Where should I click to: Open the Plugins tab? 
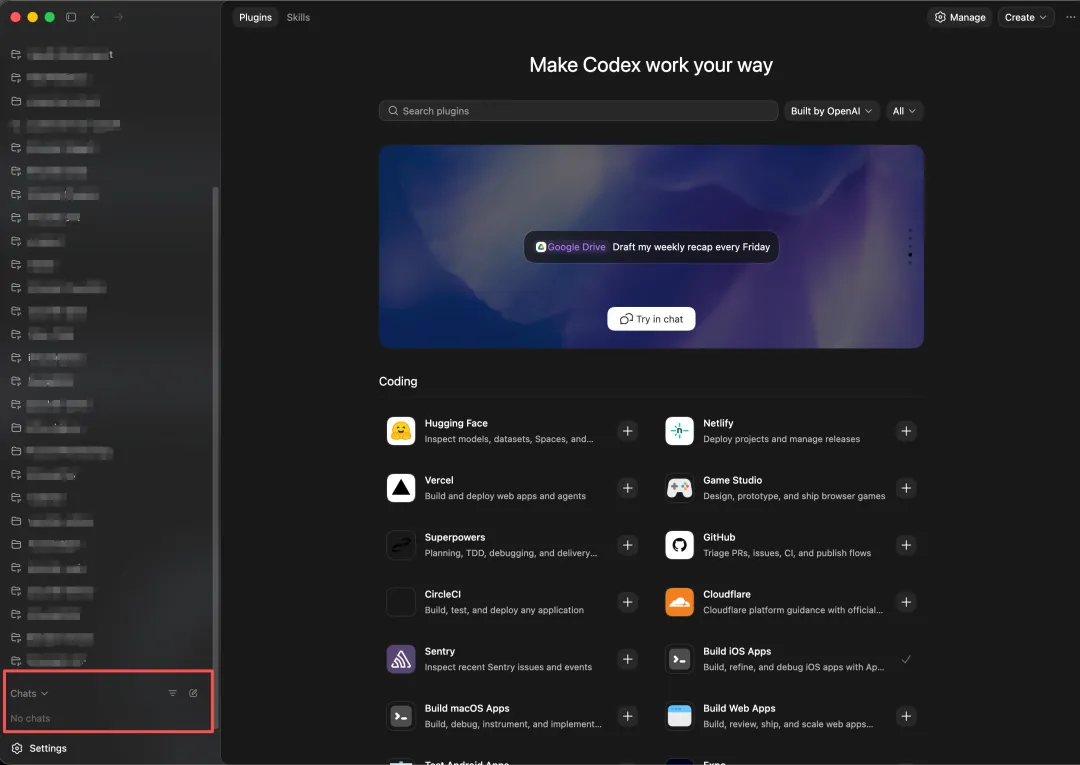[x=256, y=17]
